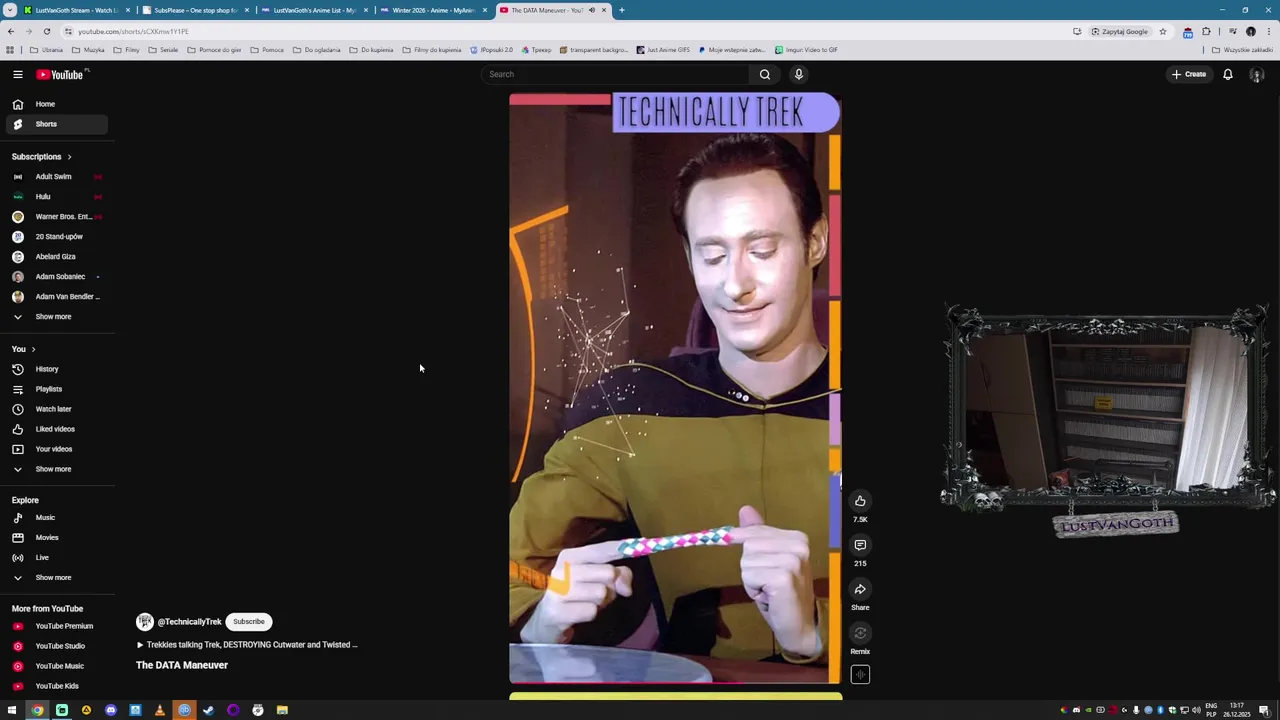Open the tab search dropdown
Viewport: 1280px width, 720px height.
click(10, 10)
